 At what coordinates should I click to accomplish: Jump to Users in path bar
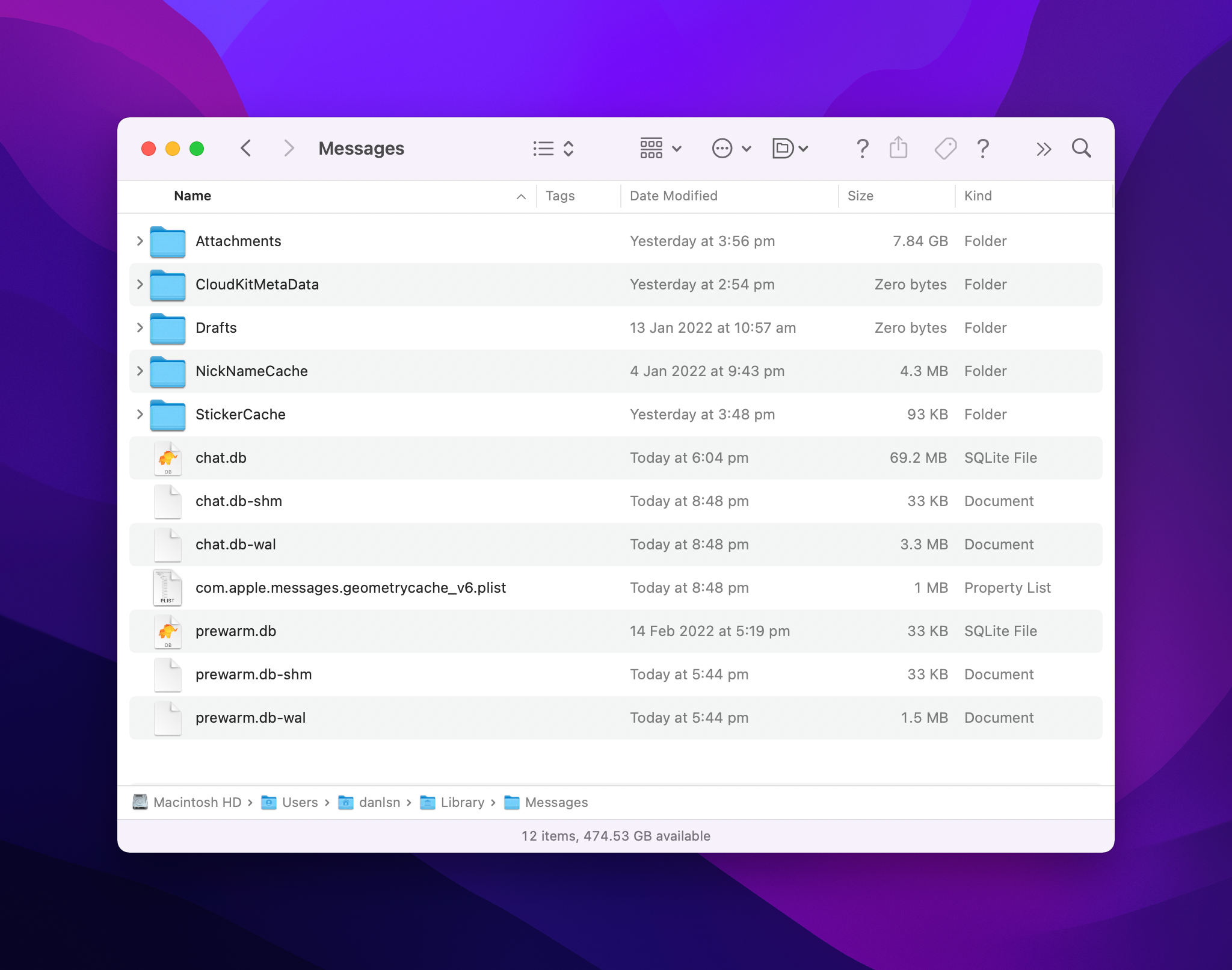300,802
